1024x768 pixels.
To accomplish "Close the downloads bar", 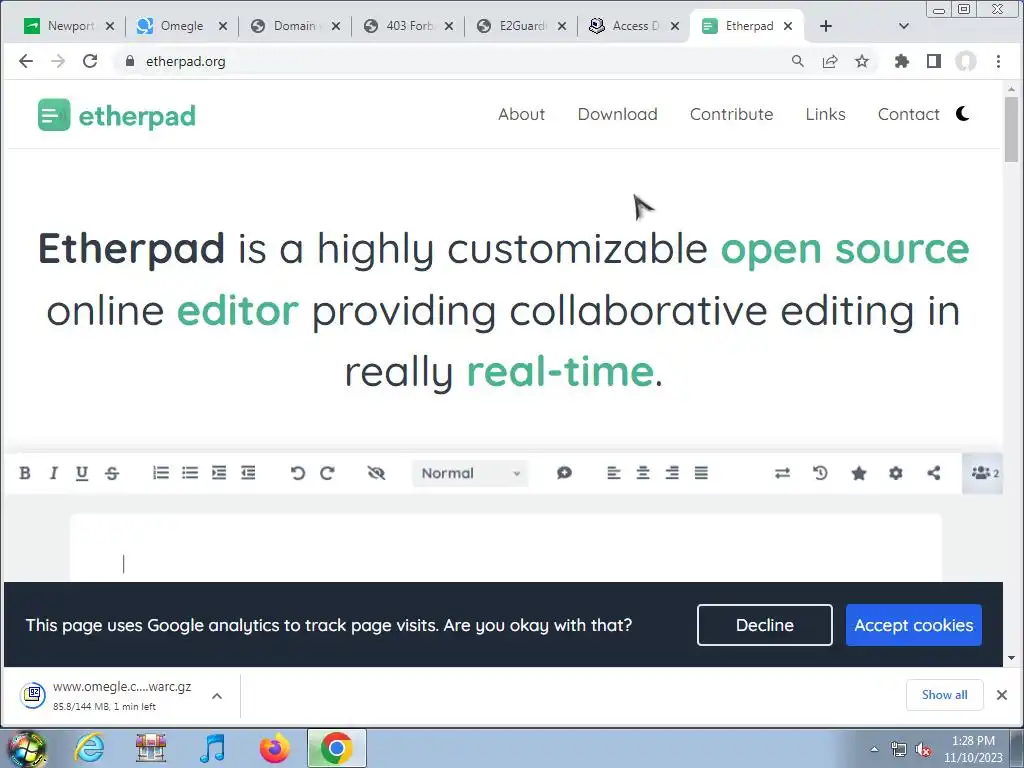I will 1002,695.
